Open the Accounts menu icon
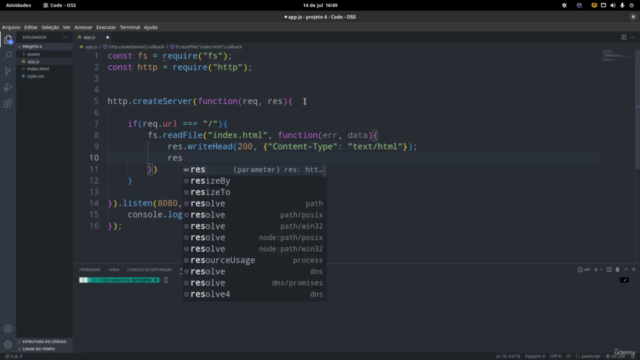The image size is (640, 360). [8, 329]
